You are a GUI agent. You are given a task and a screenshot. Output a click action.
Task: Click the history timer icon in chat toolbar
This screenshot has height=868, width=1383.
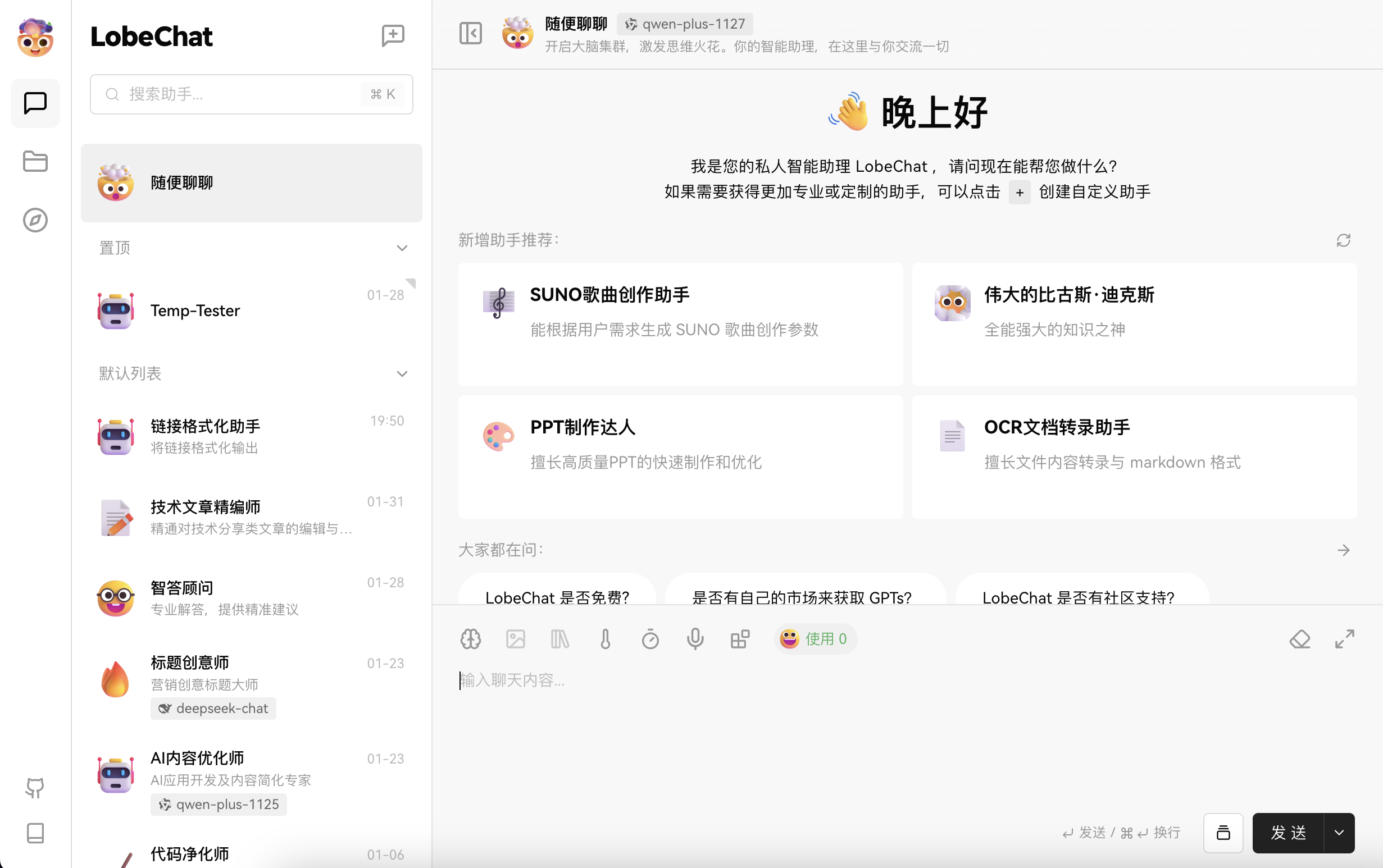[650, 638]
